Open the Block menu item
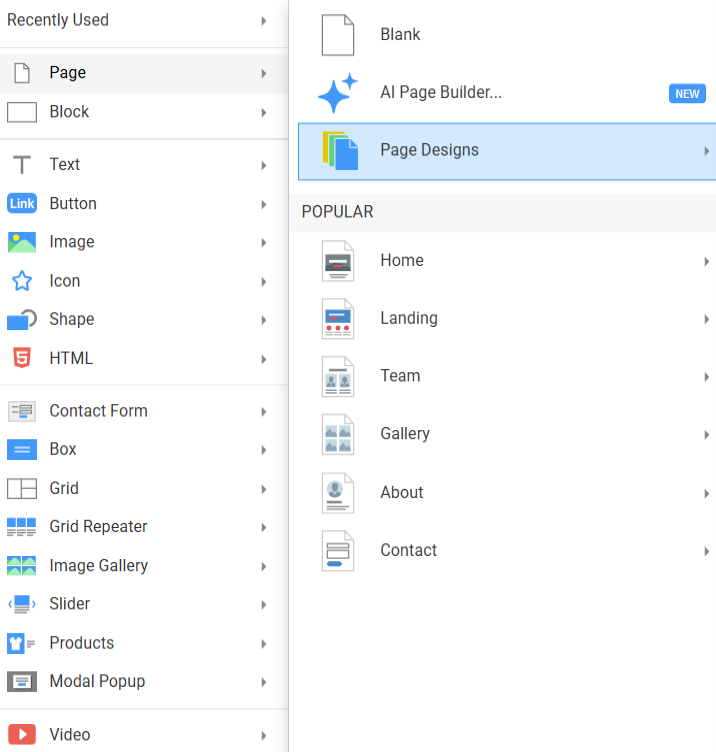This screenshot has height=752, width=716. pyautogui.click(x=69, y=112)
